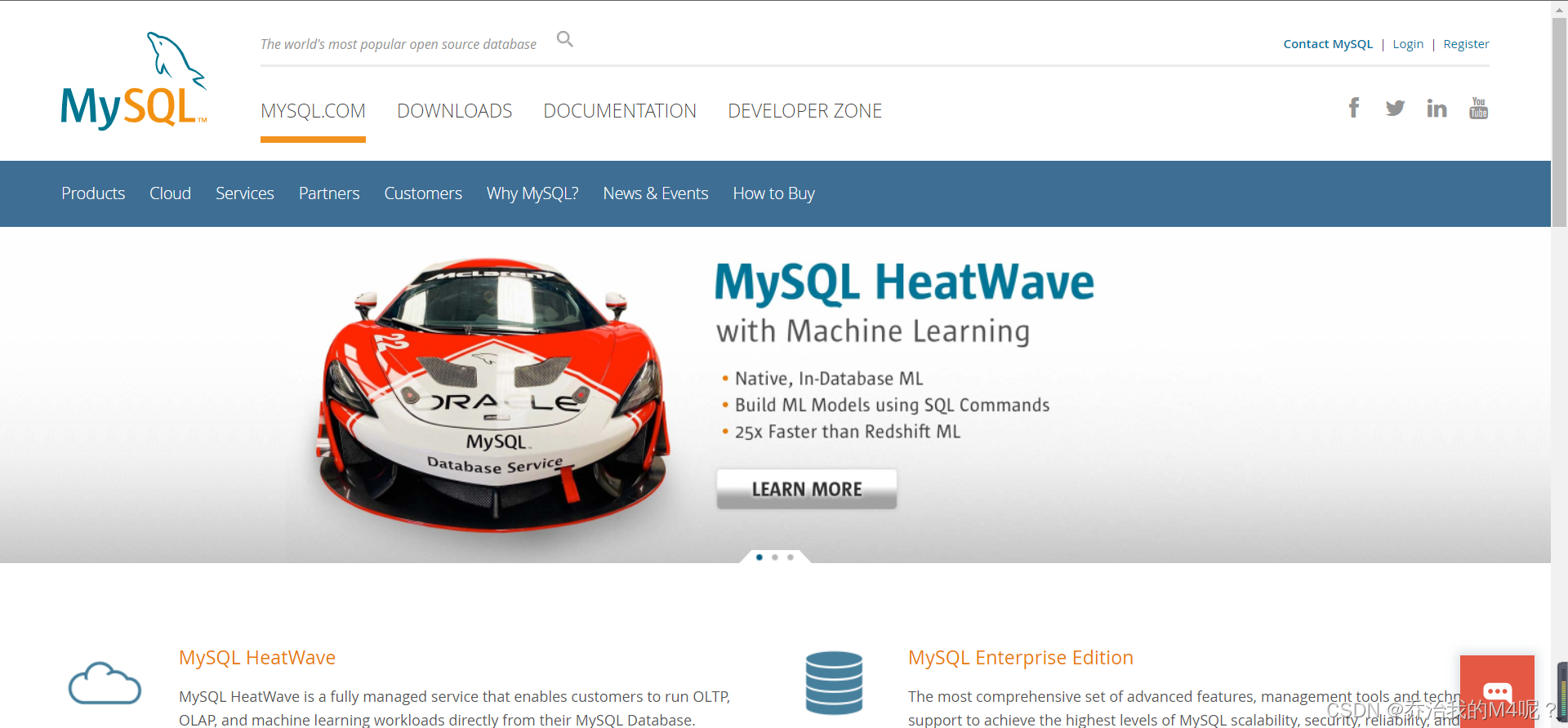This screenshot has height=728, width=1568.
Task: Open MySQL's LinkedIn page icon
Action: [x=1437, y=108]
